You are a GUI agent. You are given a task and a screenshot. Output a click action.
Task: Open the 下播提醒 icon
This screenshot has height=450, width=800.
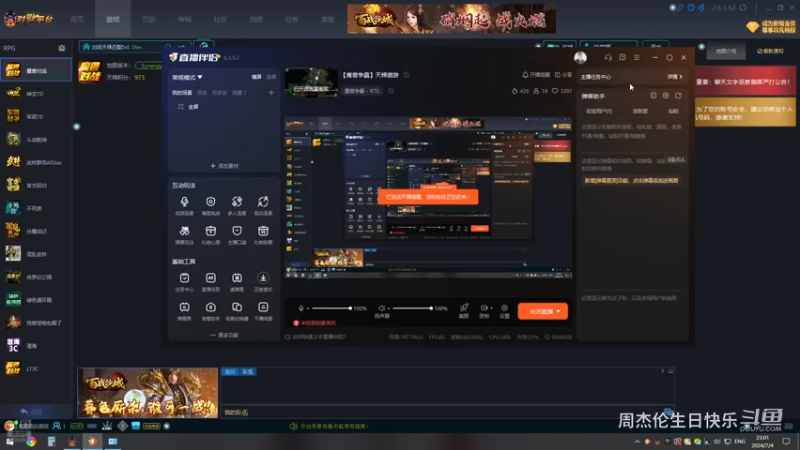263,307
